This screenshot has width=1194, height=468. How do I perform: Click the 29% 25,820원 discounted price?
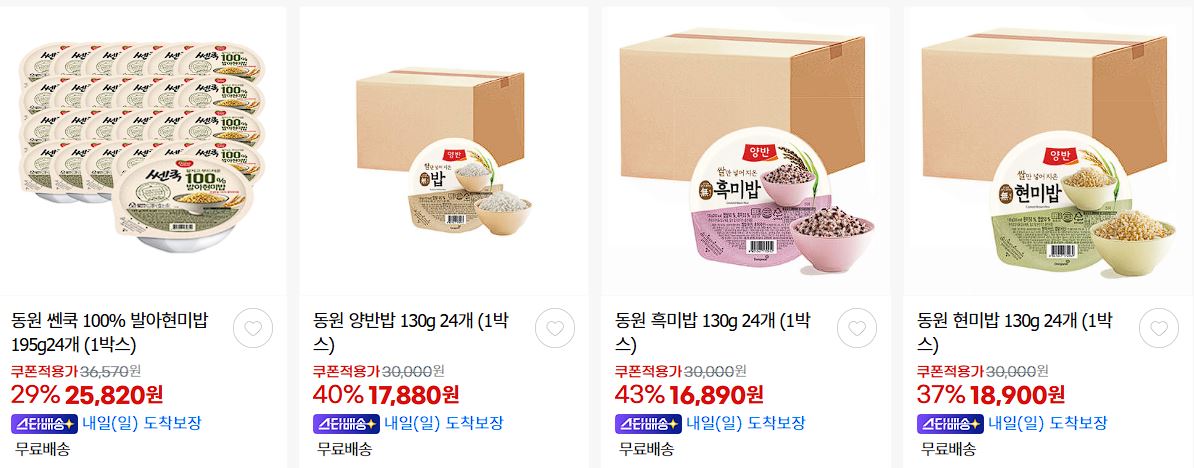click(88, 395)
